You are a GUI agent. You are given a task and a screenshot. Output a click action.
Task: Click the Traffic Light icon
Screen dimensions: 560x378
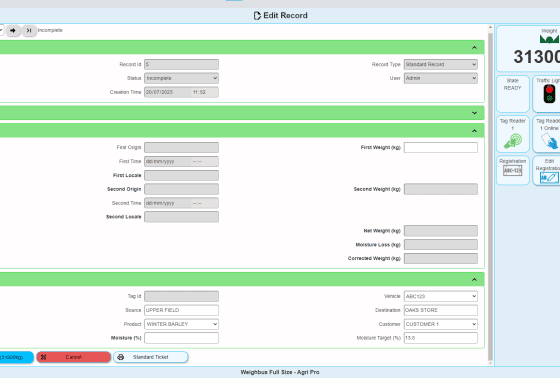point(549,95)
